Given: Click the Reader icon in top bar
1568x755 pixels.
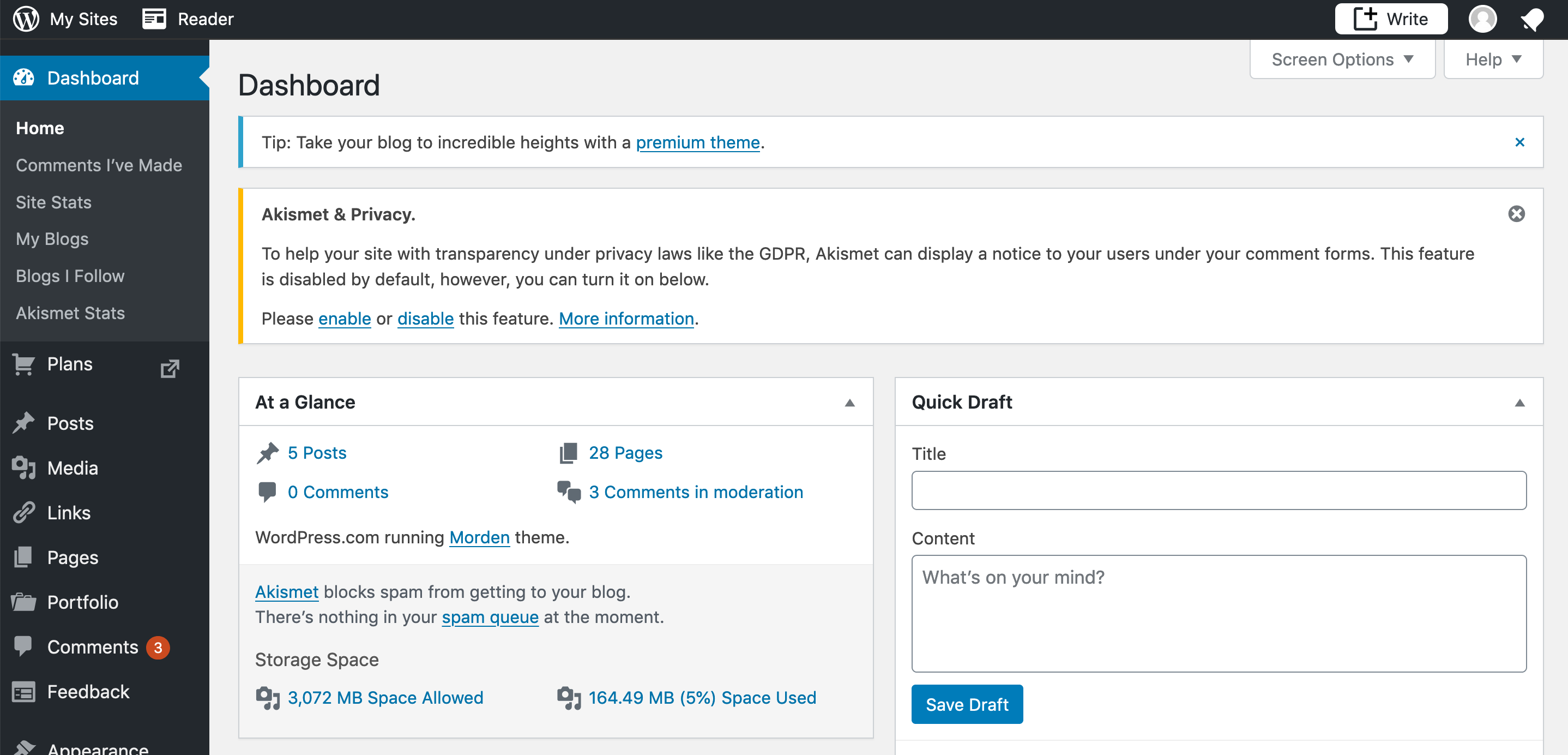Looking at the screenshot, I should click(x=154, y=19).
